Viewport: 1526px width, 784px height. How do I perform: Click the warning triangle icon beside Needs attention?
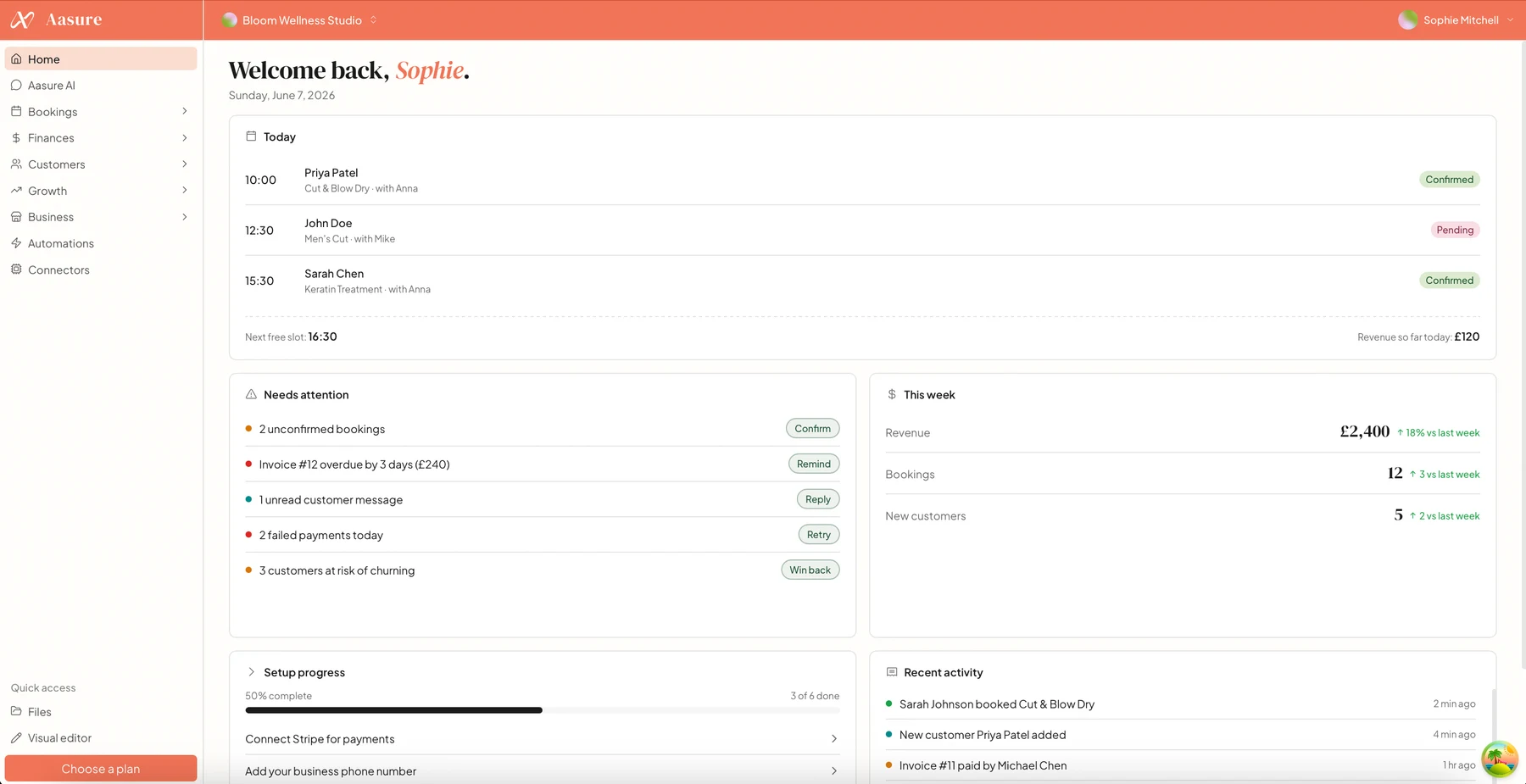(251, 394)
